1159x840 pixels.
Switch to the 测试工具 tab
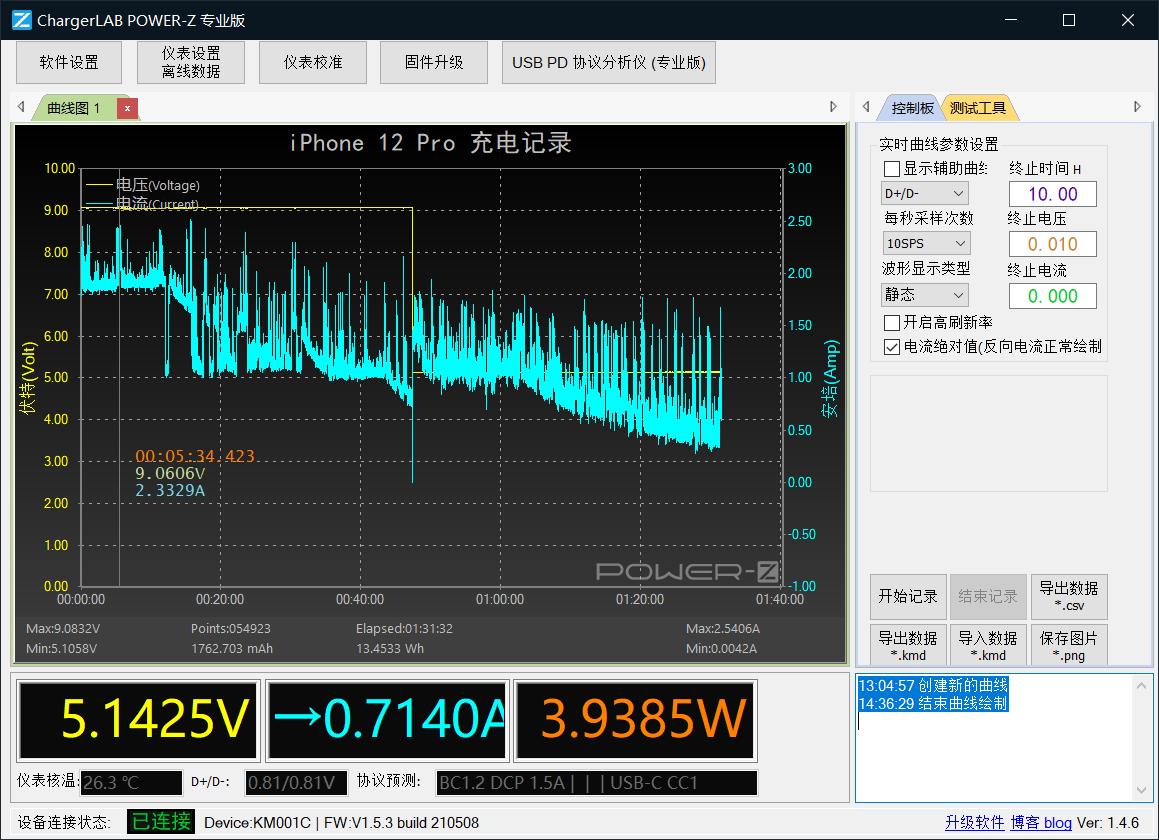pyautogui.click(x=977, y=108)
